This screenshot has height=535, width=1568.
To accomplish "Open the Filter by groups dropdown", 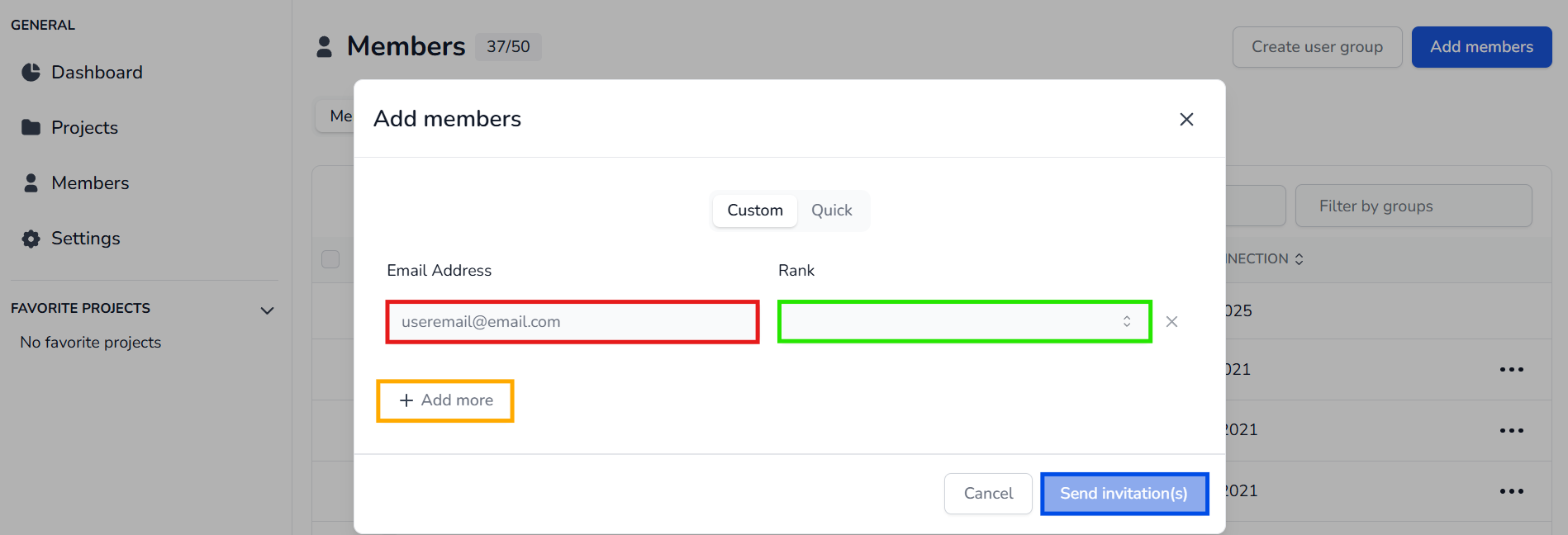I will pos(1413,206).
